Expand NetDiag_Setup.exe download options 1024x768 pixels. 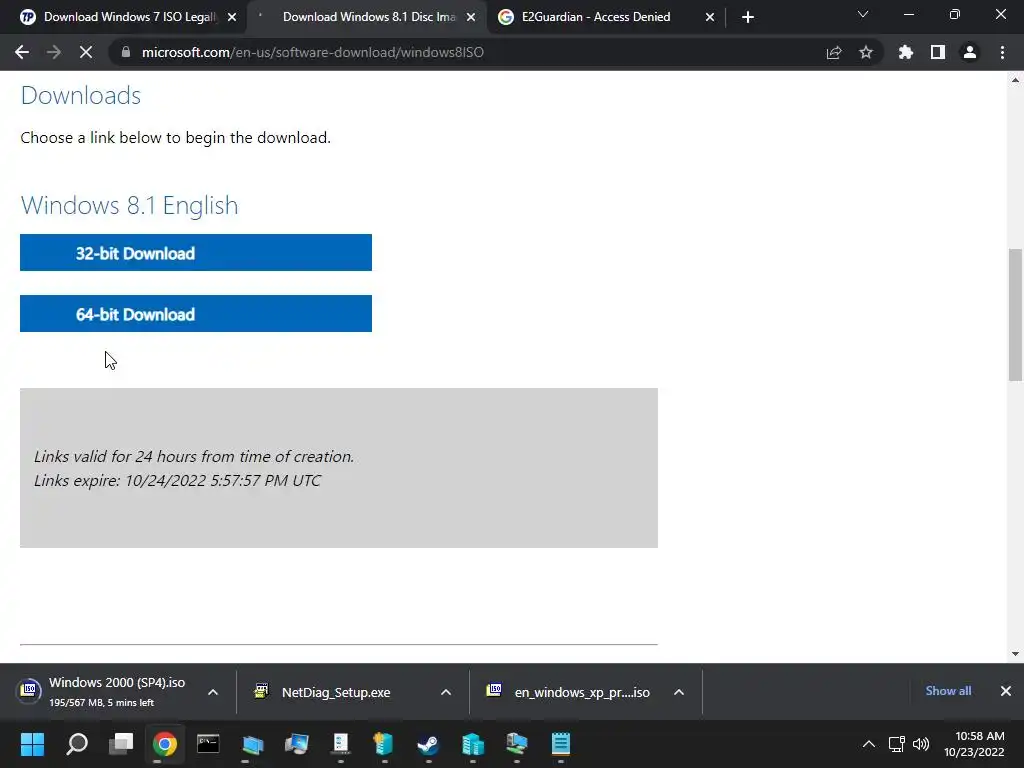tap(446, 692)
